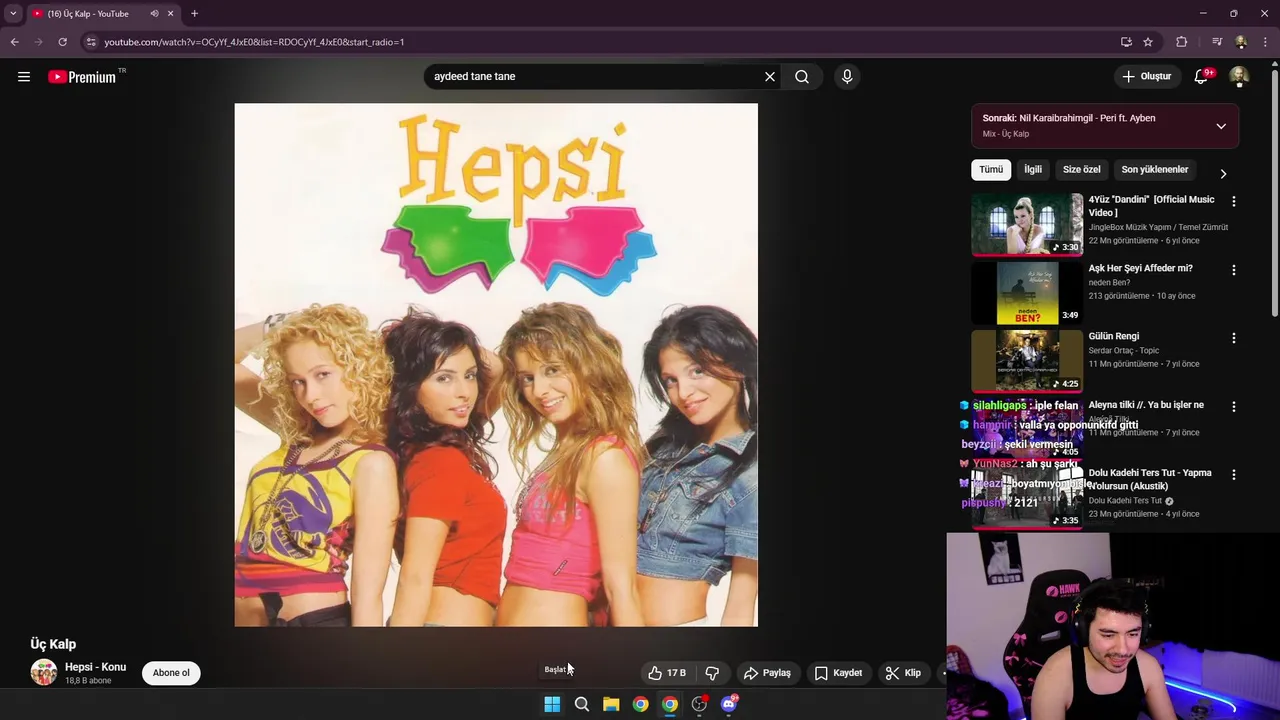The image size is (1280, 720).
Task: Open options menu for 4Yüz Dandini video
Action: pos(1234,202)
